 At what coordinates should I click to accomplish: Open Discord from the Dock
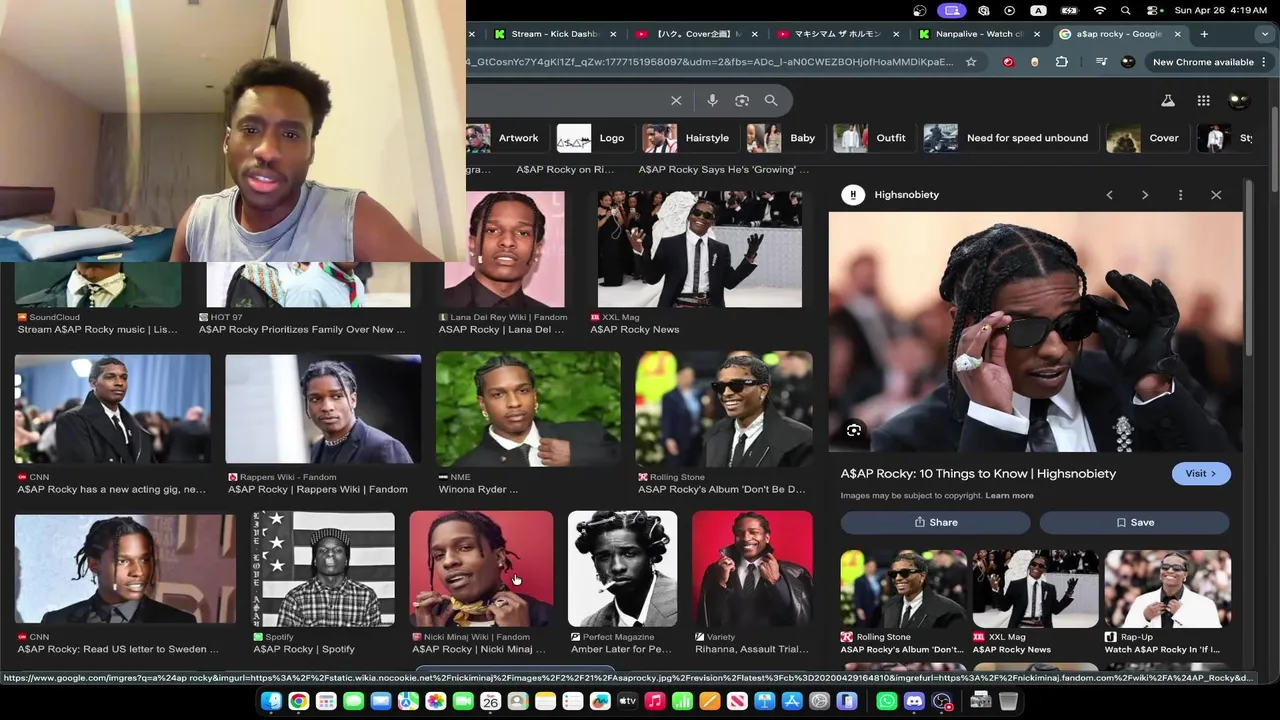[914, 701]
